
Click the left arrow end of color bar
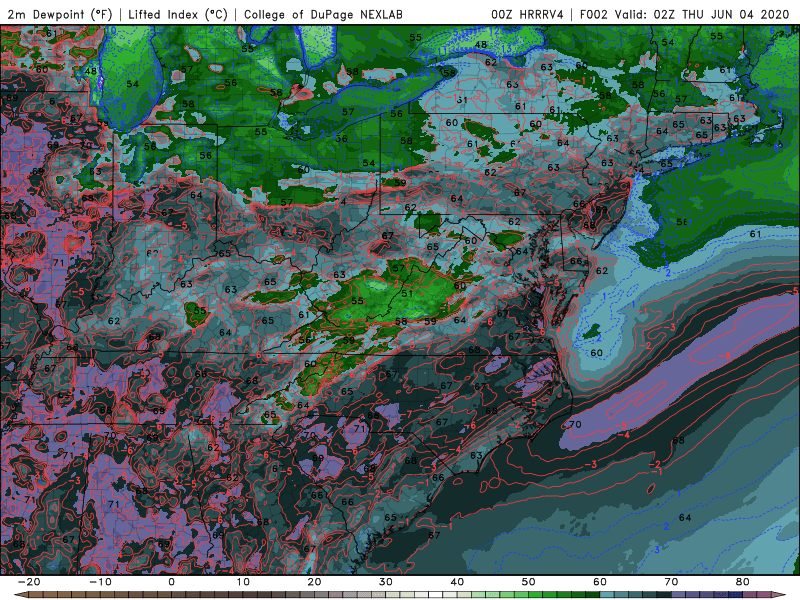pos(19,595)
